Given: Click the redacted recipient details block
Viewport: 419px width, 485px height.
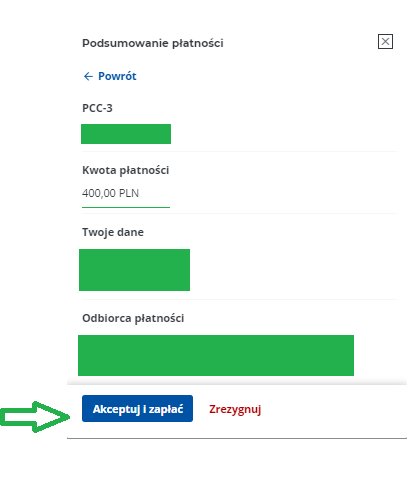Looking at the screenshot, I should [216, 355].
